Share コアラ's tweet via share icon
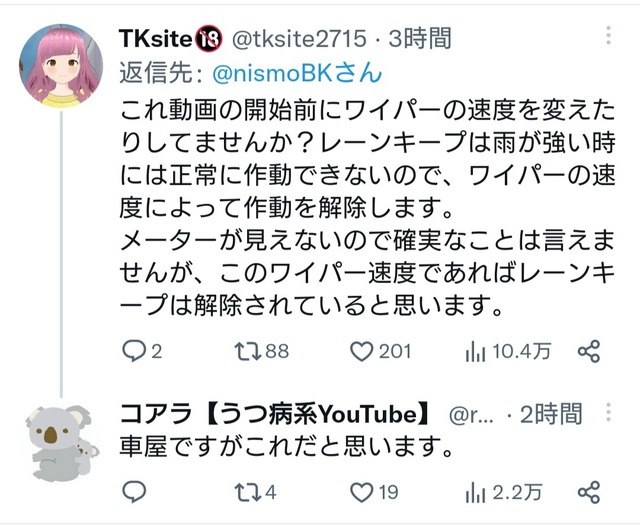Screen dimensions: 640x525 [x=589, y=492]
